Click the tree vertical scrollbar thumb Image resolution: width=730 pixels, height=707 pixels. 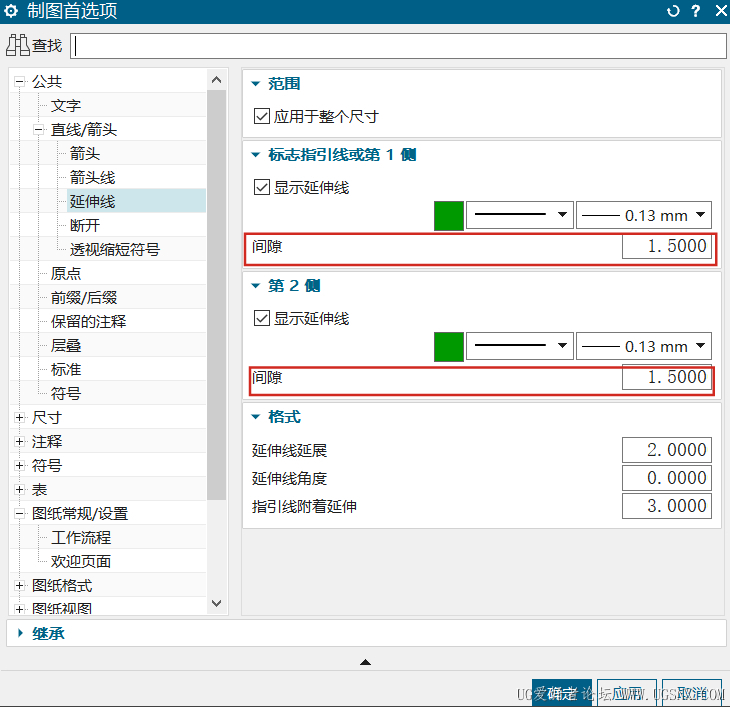pos(216,295)
